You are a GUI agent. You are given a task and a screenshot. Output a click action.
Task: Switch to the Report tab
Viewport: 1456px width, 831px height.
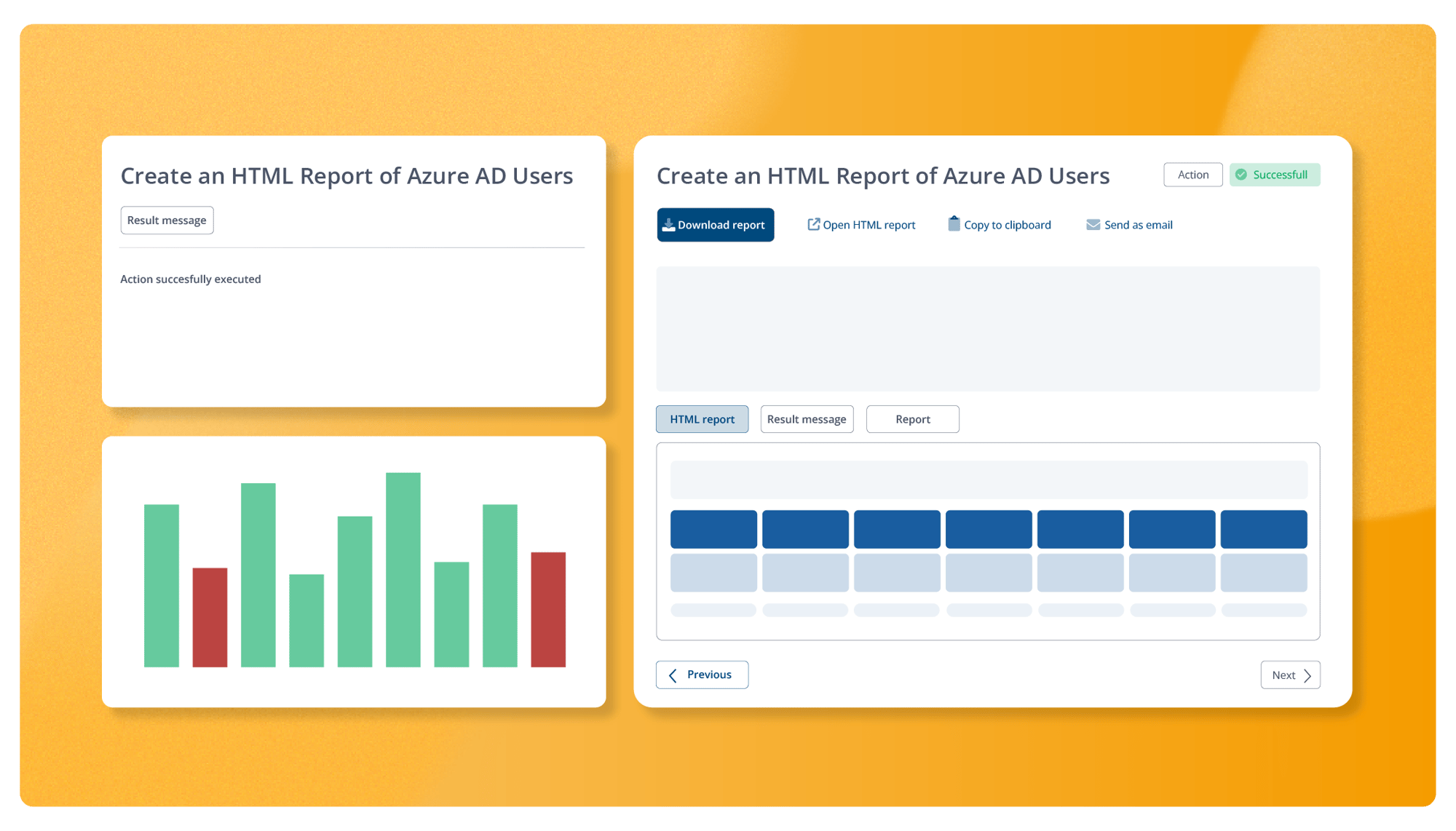[912, 419]
